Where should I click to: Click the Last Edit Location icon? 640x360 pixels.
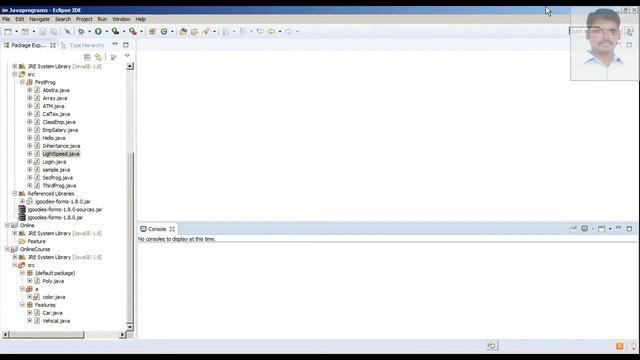260,31
